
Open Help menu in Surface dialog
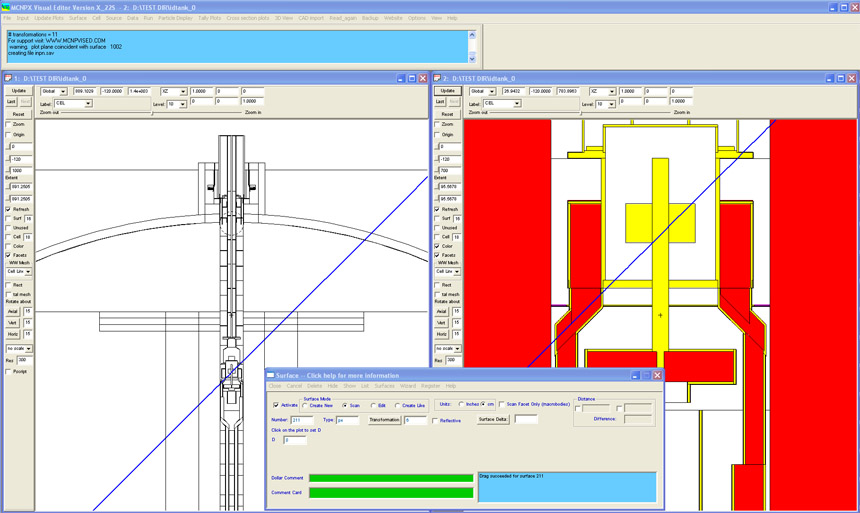[451, 386]
